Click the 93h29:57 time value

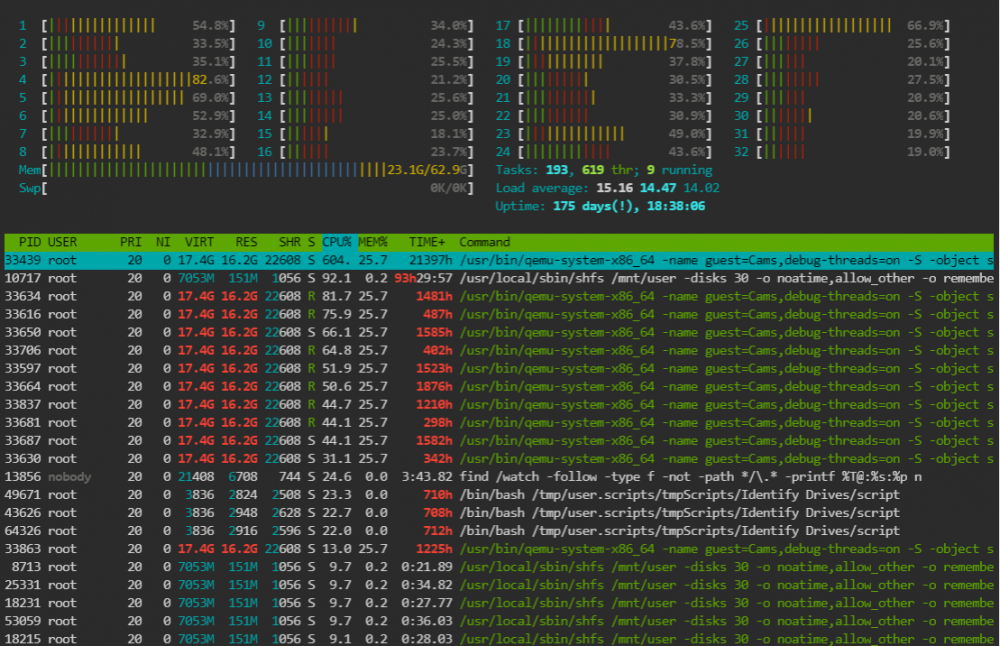[x=423, y=278]
